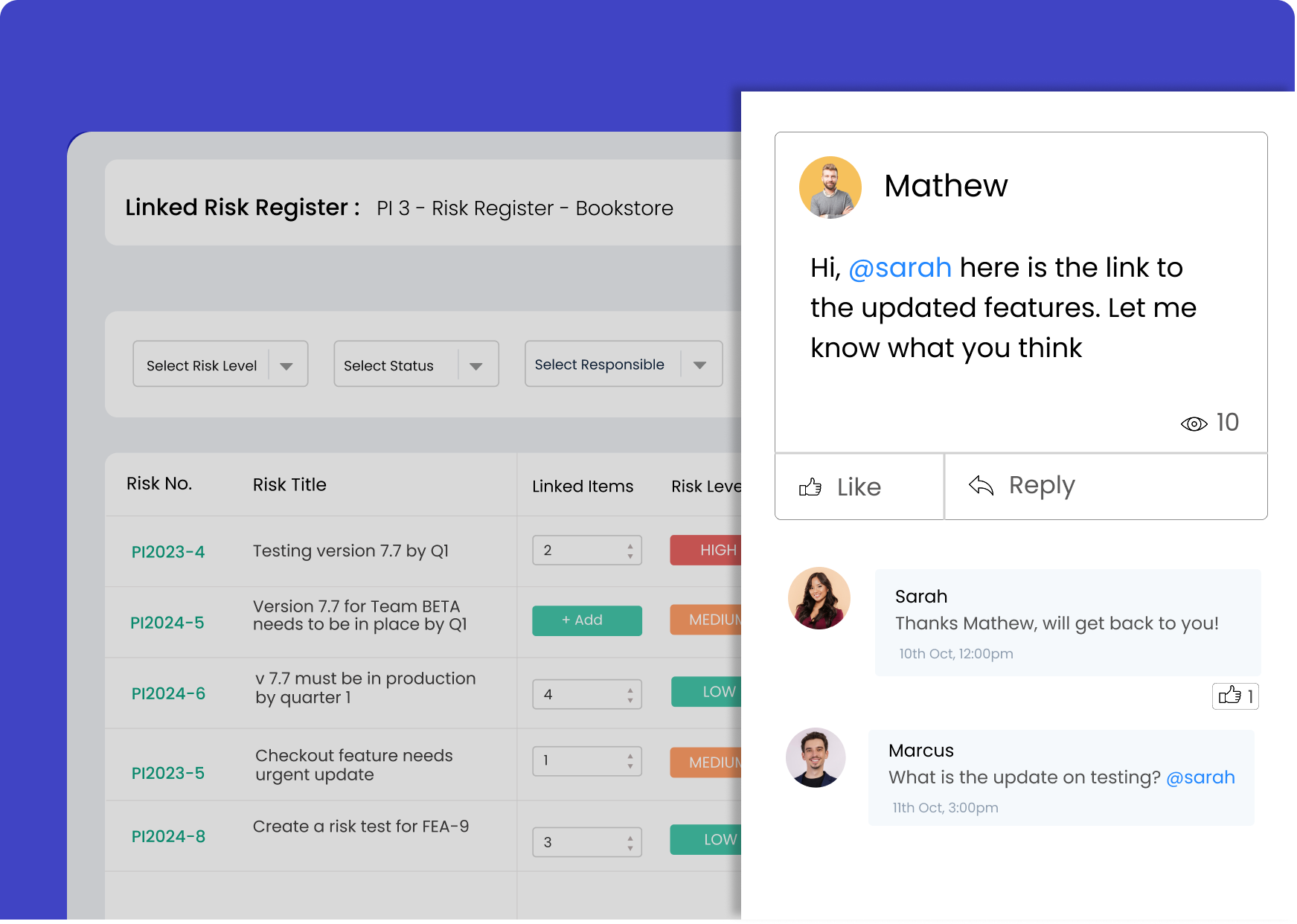Screen dimensions: 1297x924
Task: Click Marcus's profile avatar
Action: pos(816,757)
